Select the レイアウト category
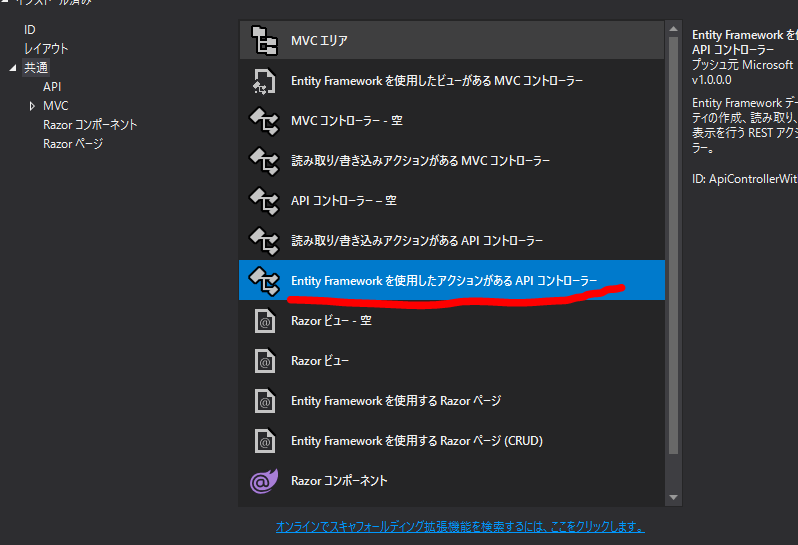Viewport: 798px width, 545px height. [46, 49]
